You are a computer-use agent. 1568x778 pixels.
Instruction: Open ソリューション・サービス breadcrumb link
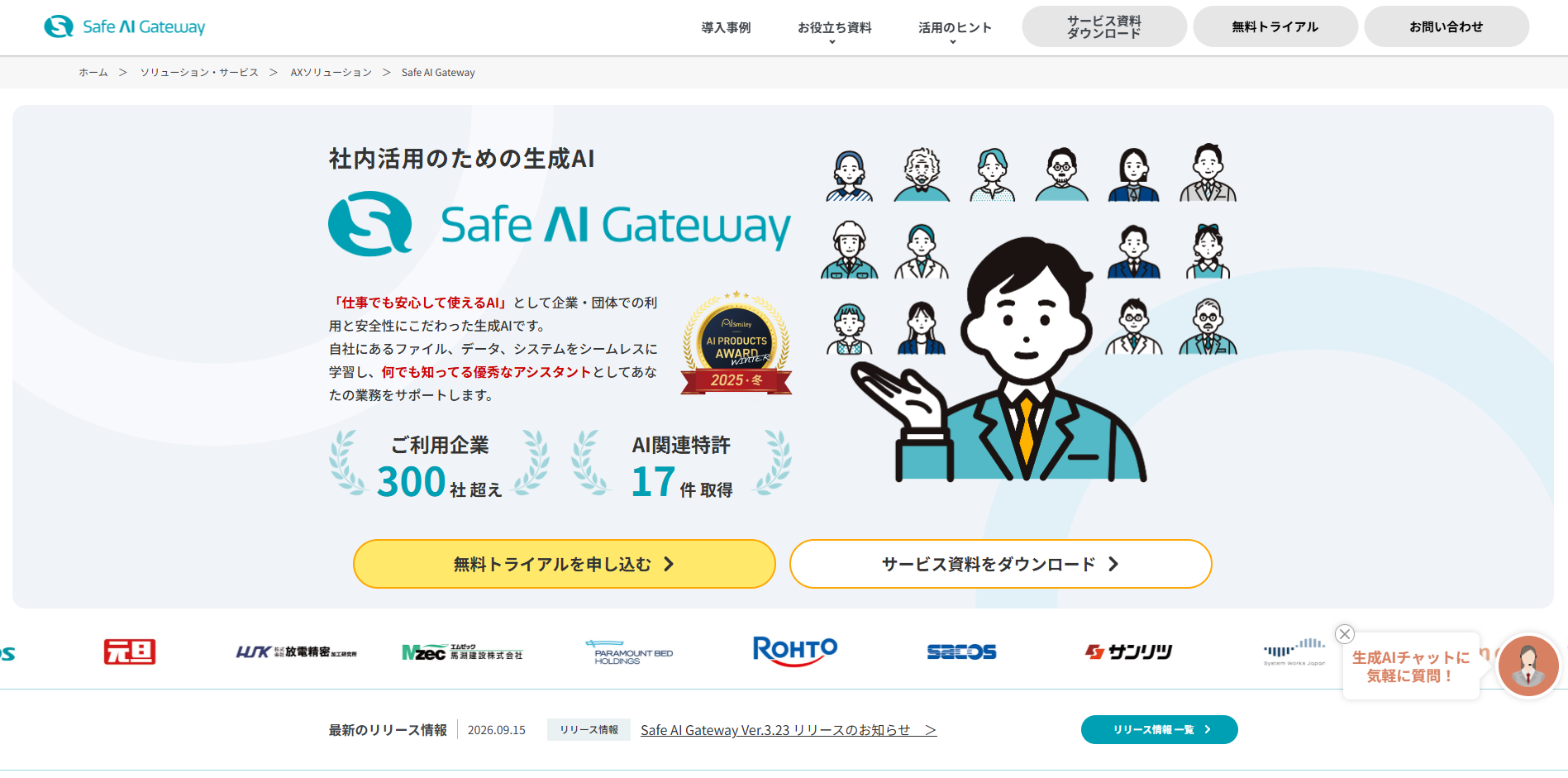[199, 73]
